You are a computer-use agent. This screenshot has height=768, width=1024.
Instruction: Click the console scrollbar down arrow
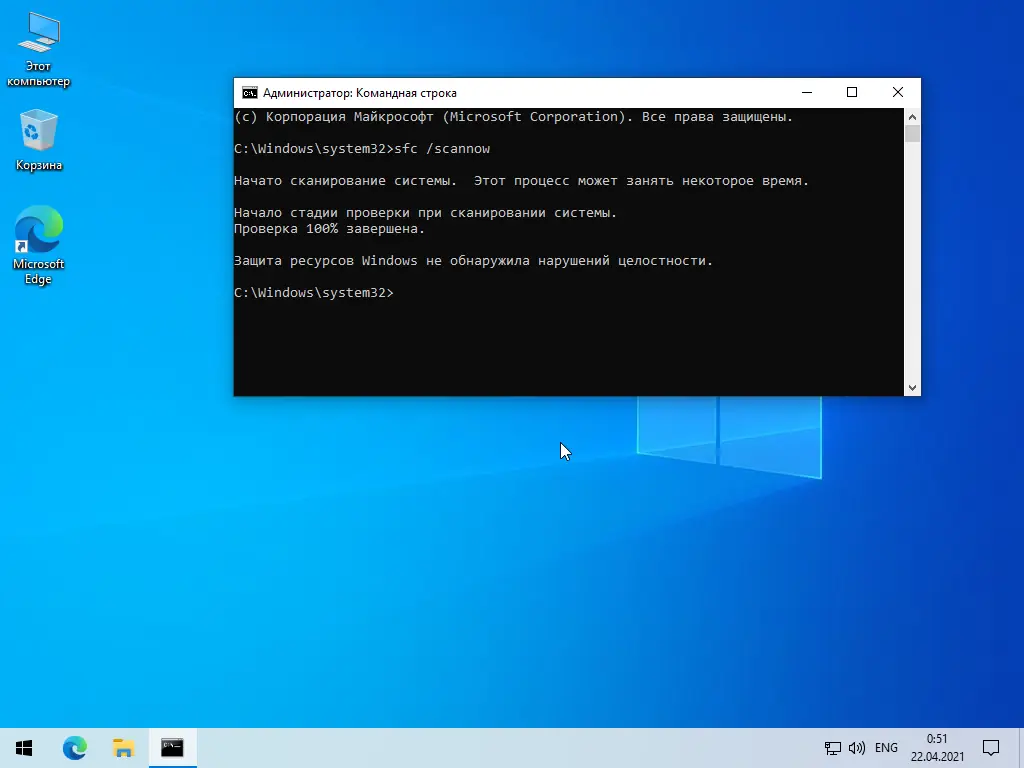912,388
